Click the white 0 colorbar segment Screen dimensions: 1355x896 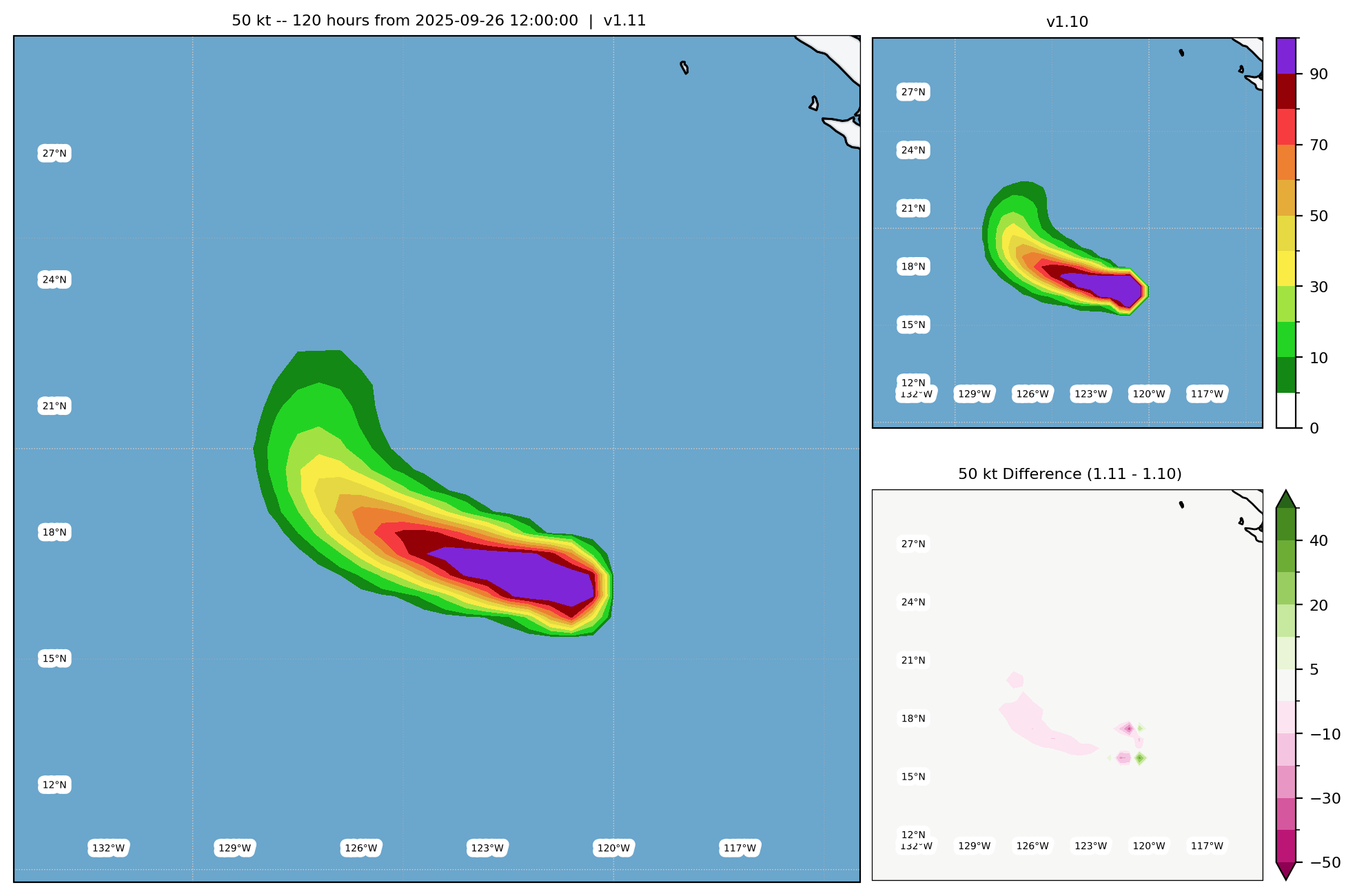[x=1286, y=410]
